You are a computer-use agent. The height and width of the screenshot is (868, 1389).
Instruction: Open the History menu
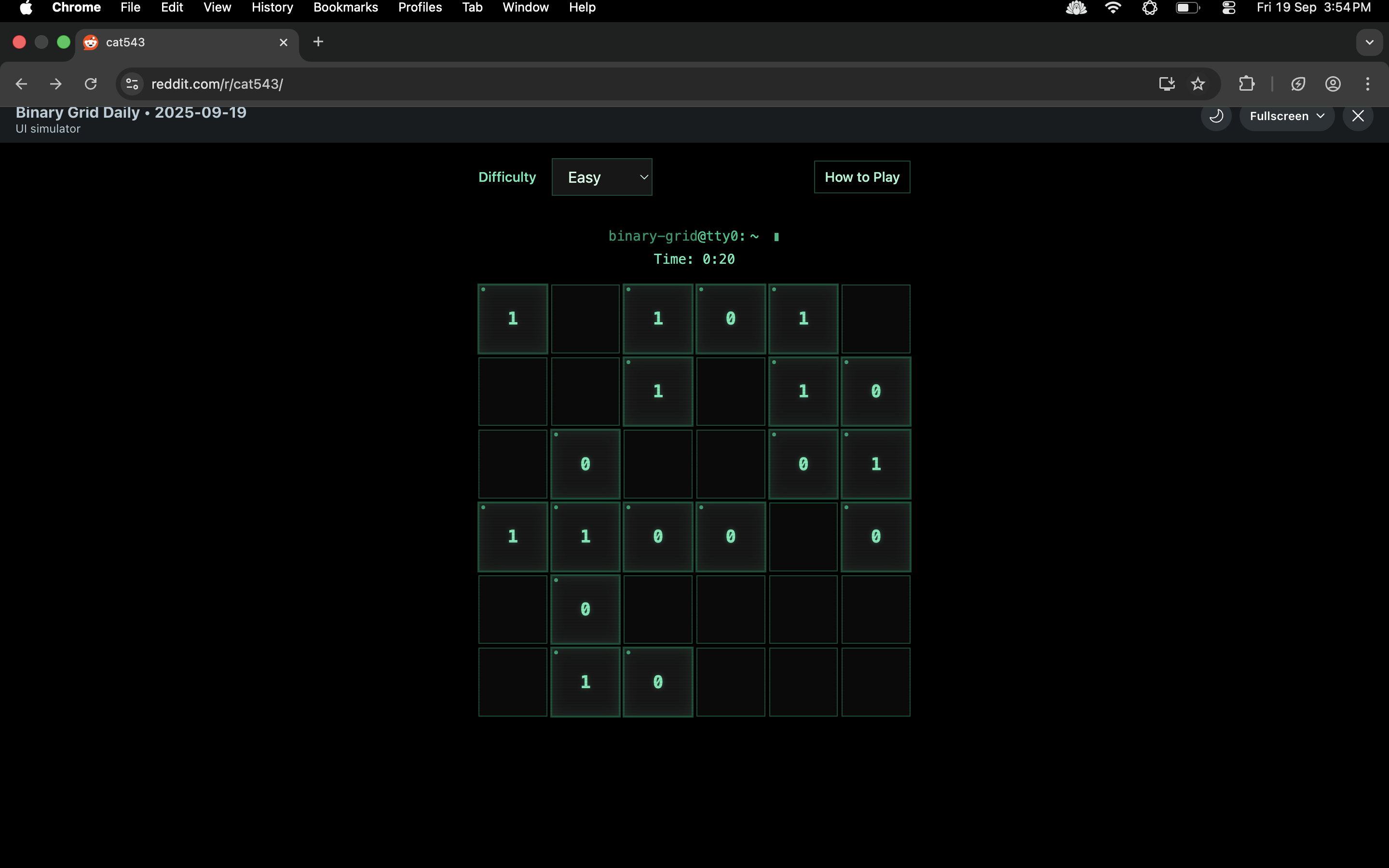coord(272,7)
